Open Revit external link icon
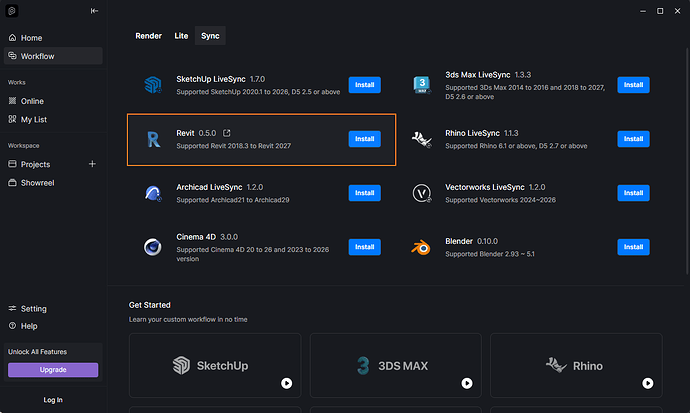This screenshot has width=690, height=413. click(227, 133)
